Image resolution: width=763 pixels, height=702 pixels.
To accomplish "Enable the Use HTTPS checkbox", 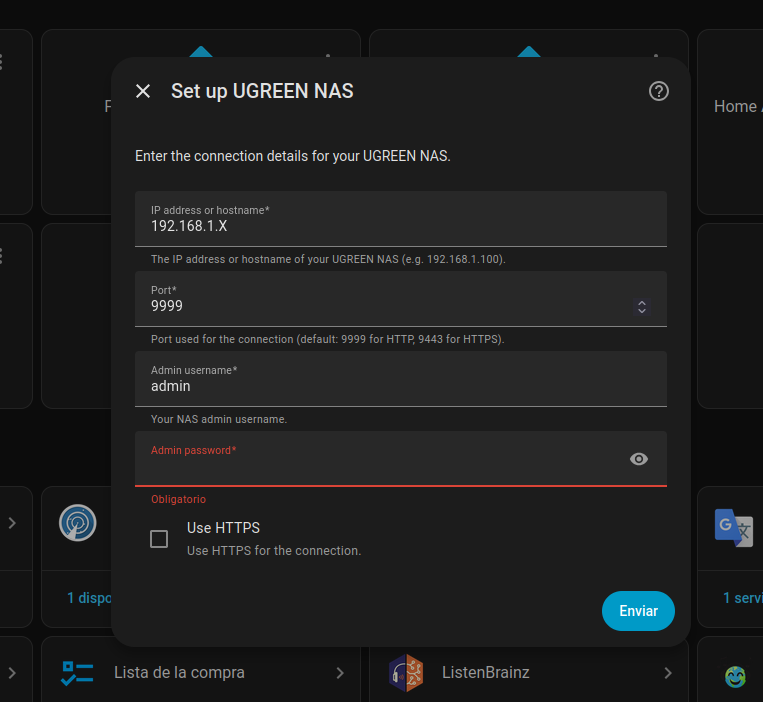I will [159, 539].
